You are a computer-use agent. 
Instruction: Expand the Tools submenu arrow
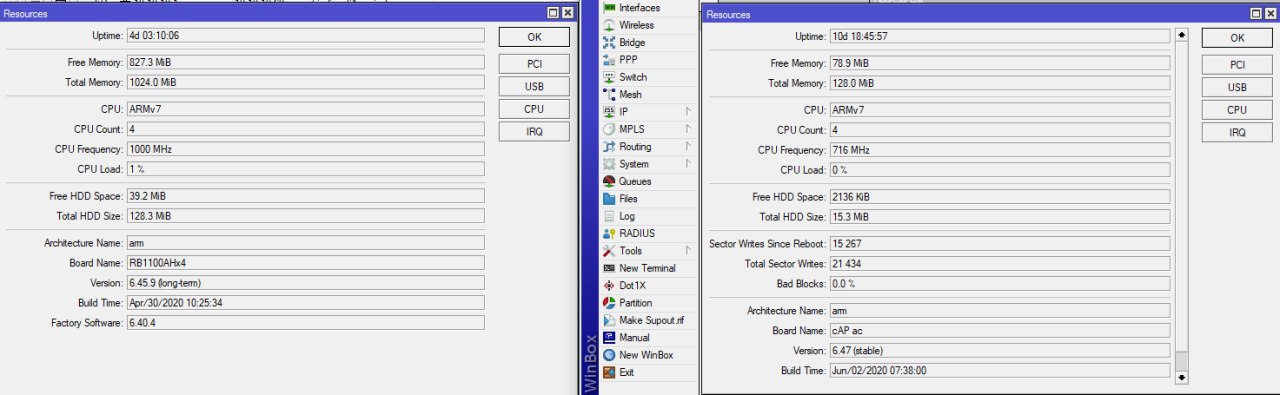[x=688, y=251]
